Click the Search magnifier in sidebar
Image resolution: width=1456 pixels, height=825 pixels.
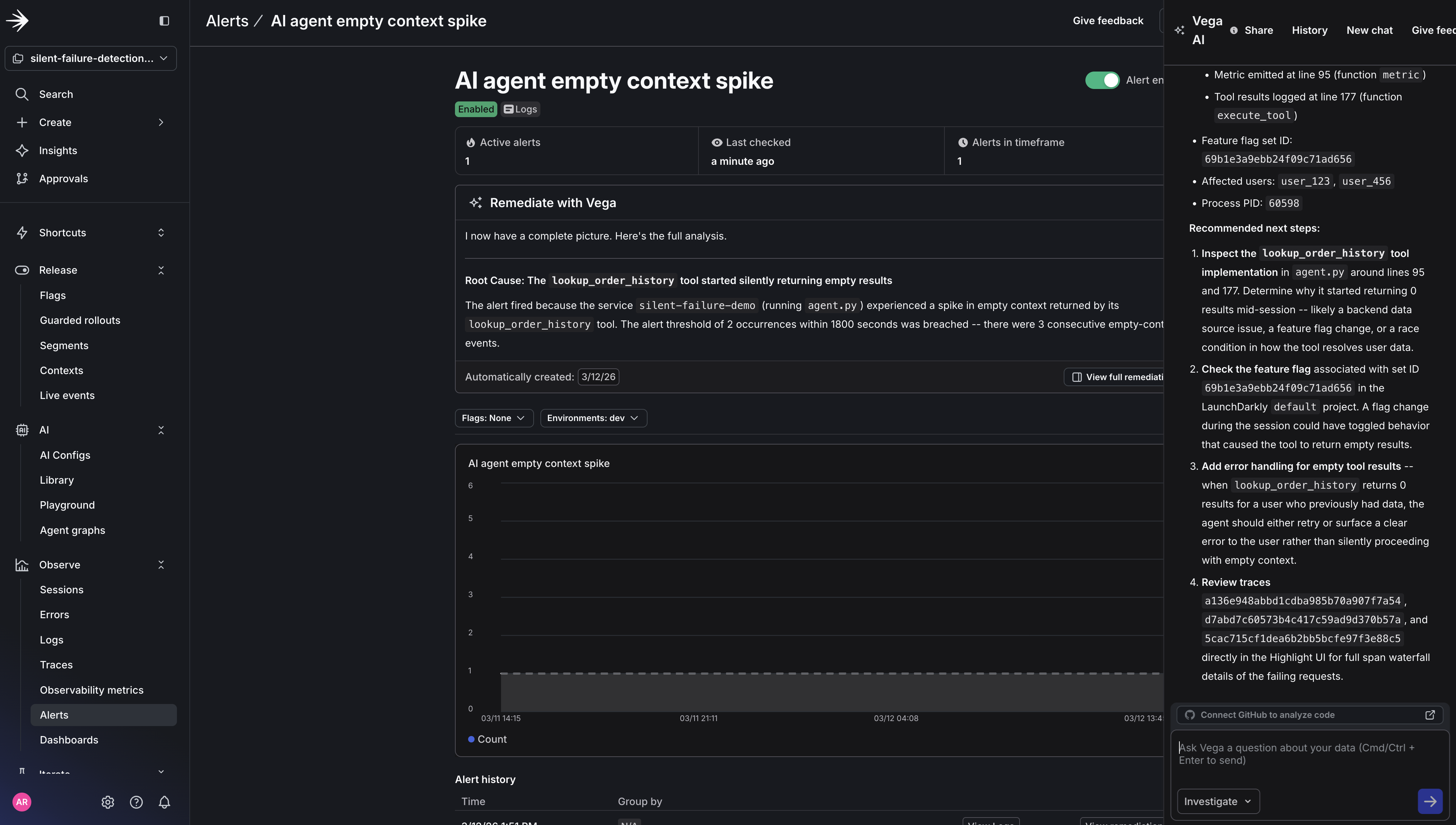click(21, 94)
